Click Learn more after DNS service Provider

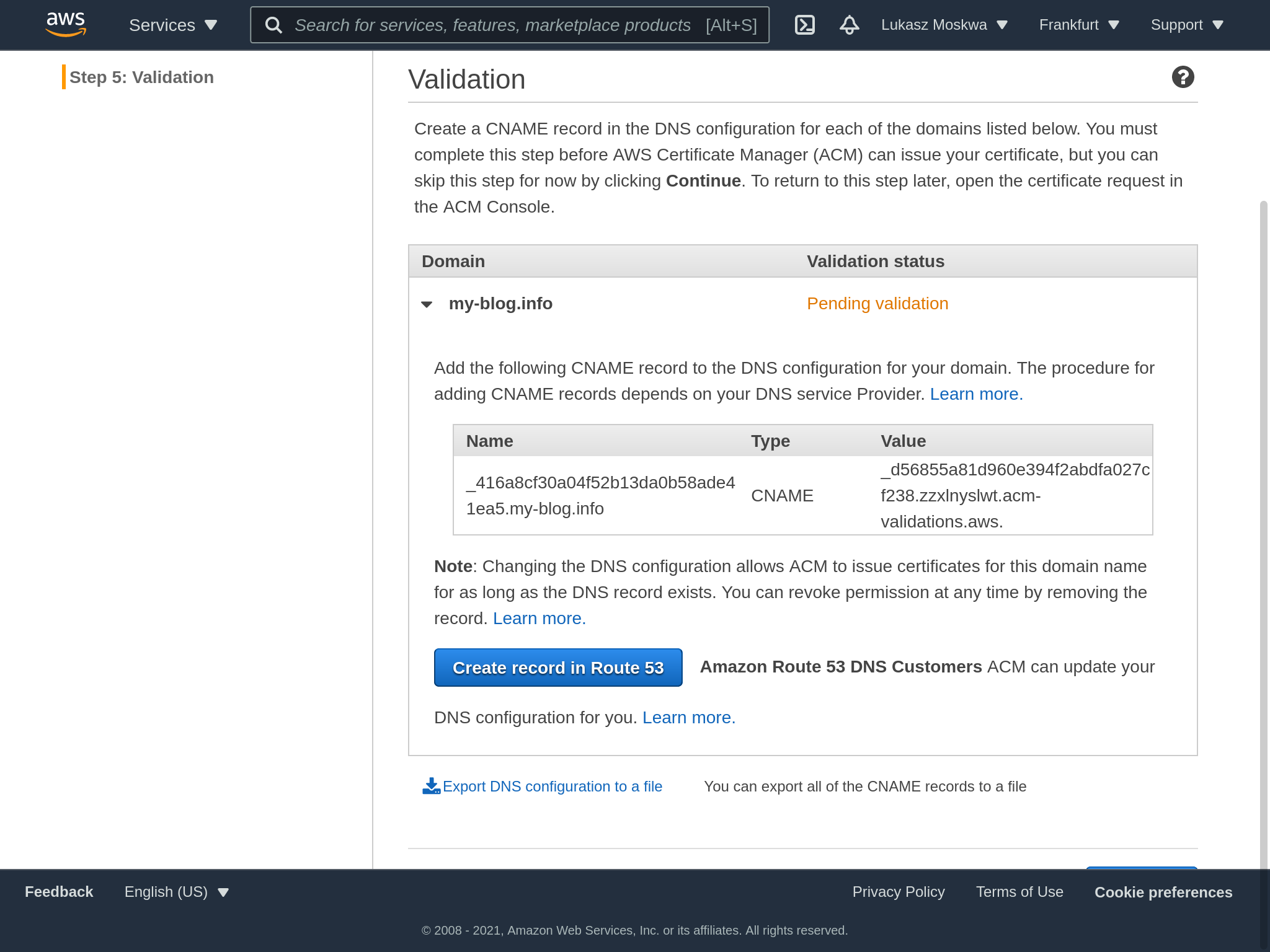[x=976, y=394]
